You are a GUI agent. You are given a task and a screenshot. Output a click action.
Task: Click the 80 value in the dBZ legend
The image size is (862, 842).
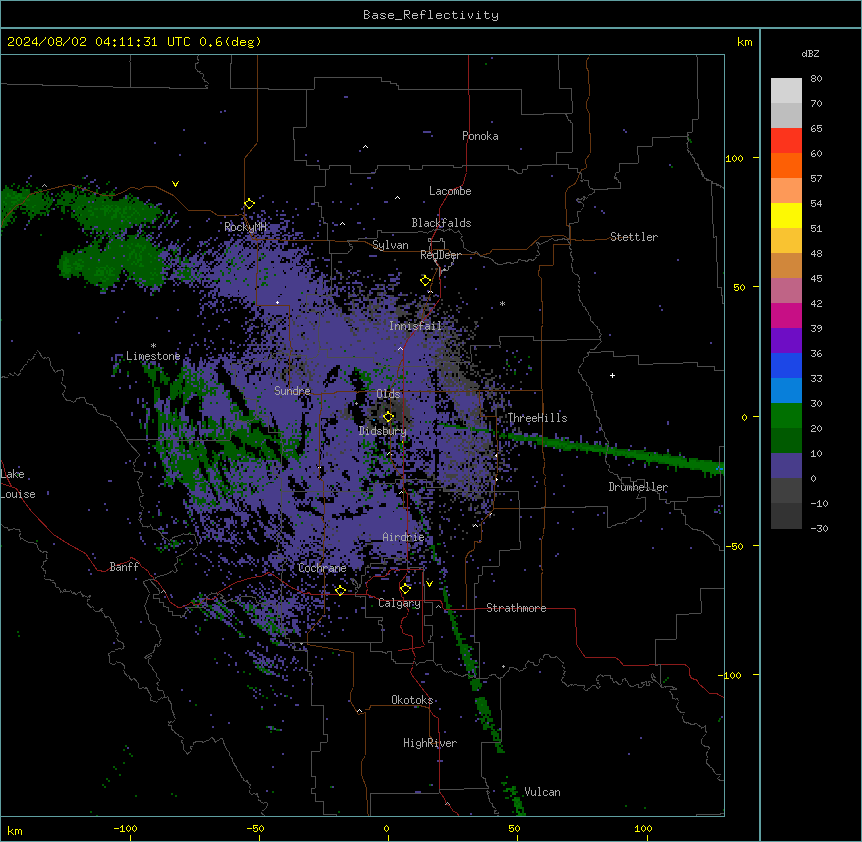pos(816,79)
